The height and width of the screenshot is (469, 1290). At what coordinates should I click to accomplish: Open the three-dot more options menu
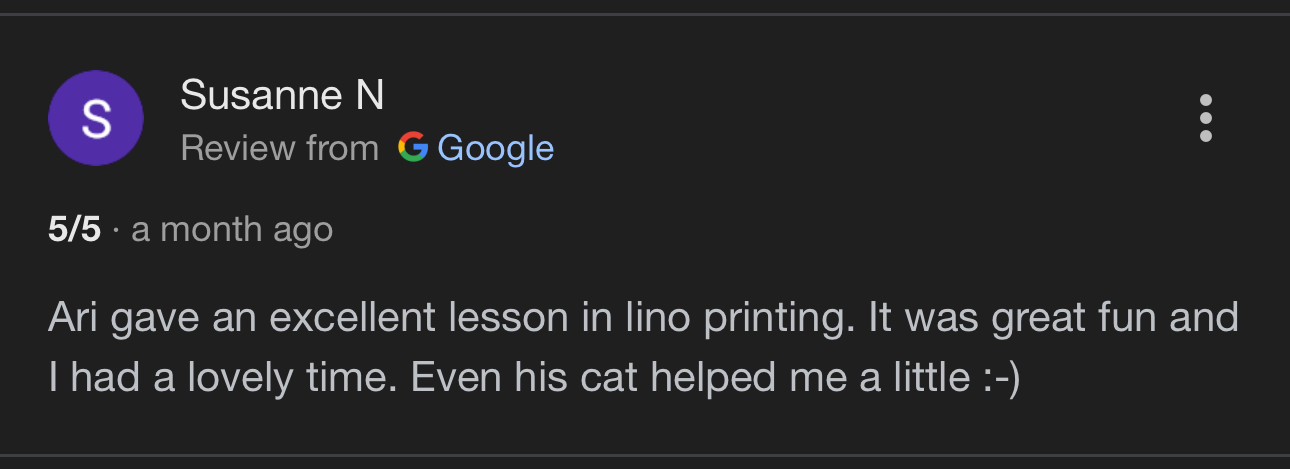point(1205,119)
